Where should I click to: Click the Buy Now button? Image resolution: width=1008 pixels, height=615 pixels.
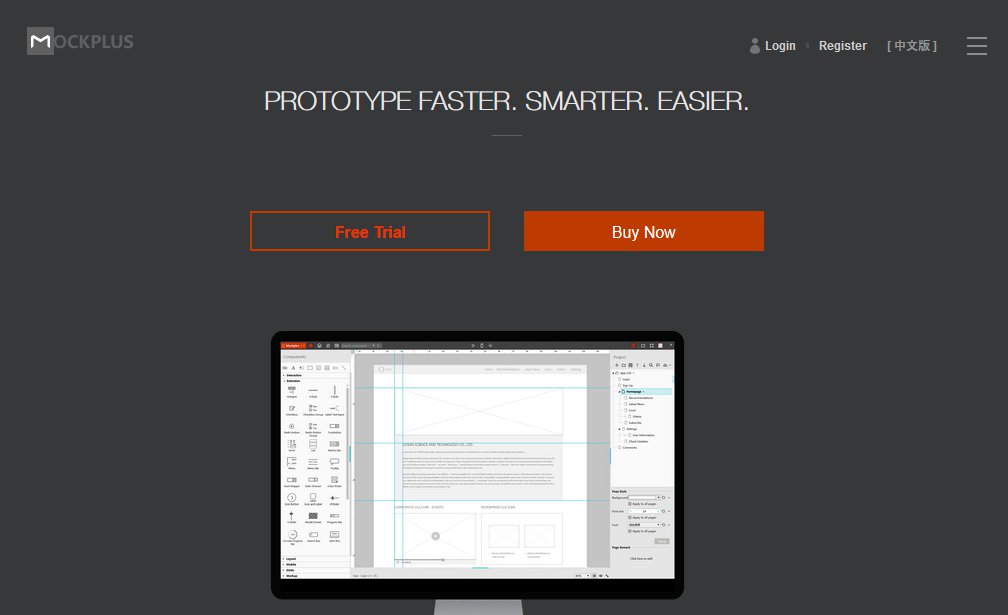[643, 232]
